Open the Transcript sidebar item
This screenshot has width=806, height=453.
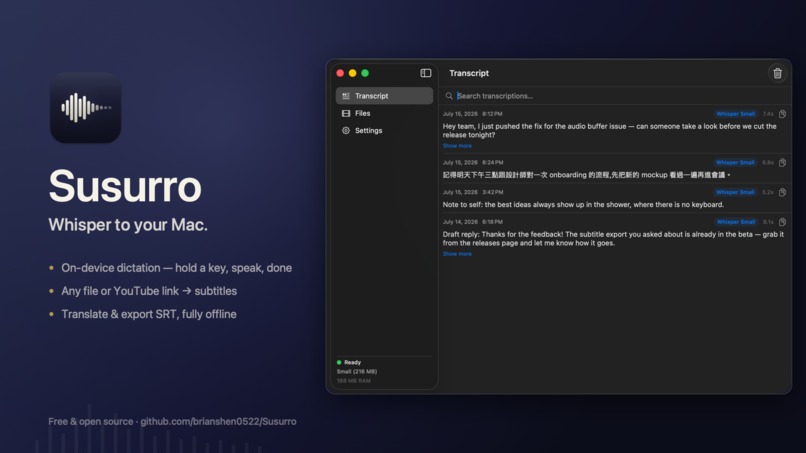(x=384, y=96)
